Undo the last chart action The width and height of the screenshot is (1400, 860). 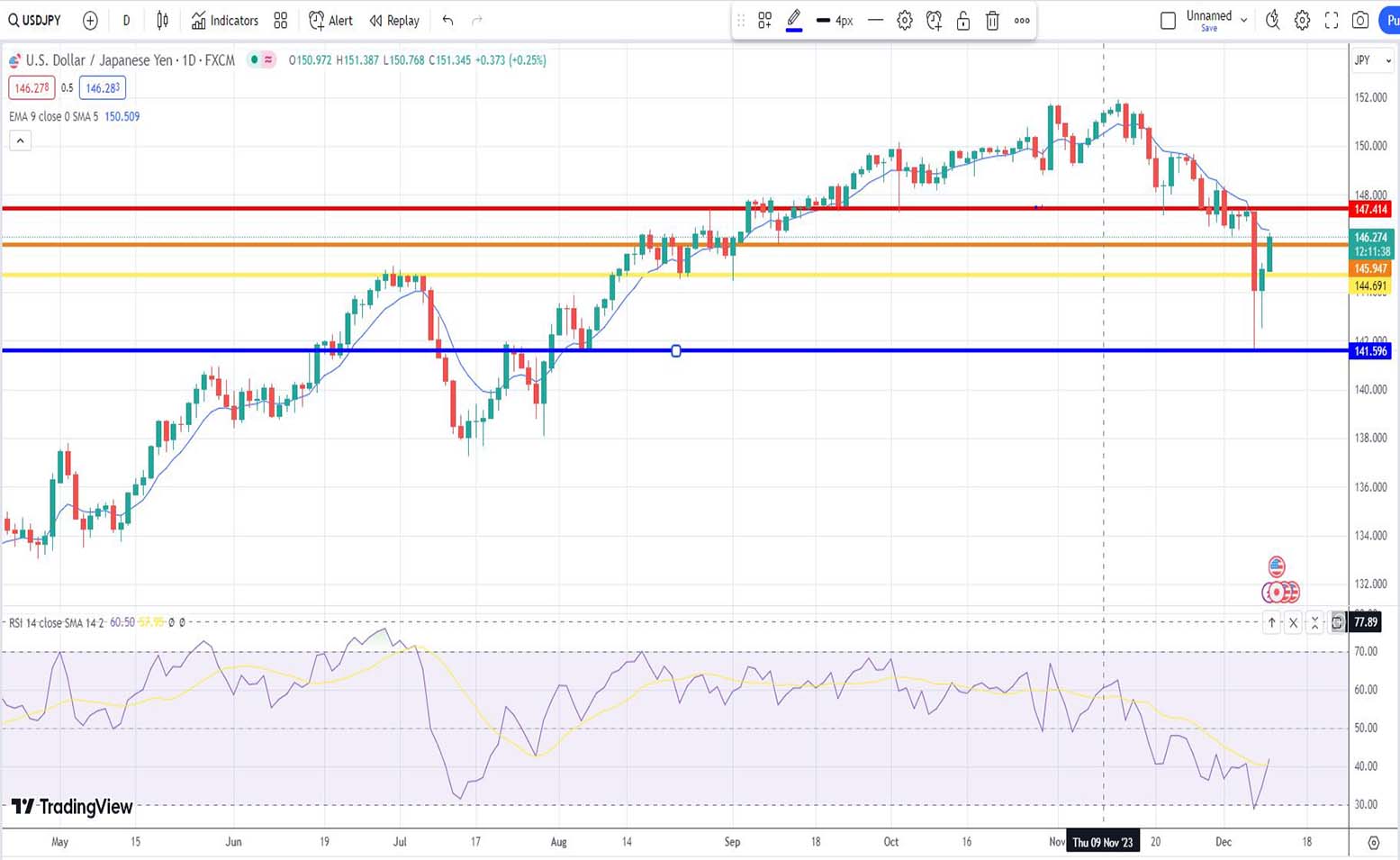pos(447,20)
